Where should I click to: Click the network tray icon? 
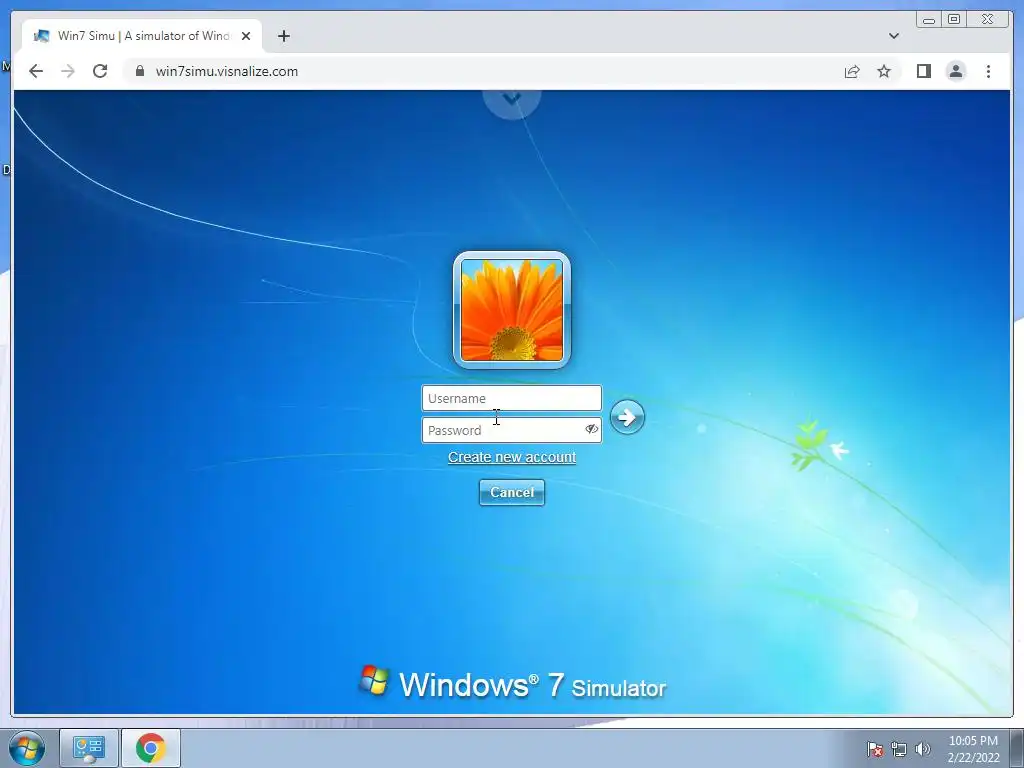(899, 749)
